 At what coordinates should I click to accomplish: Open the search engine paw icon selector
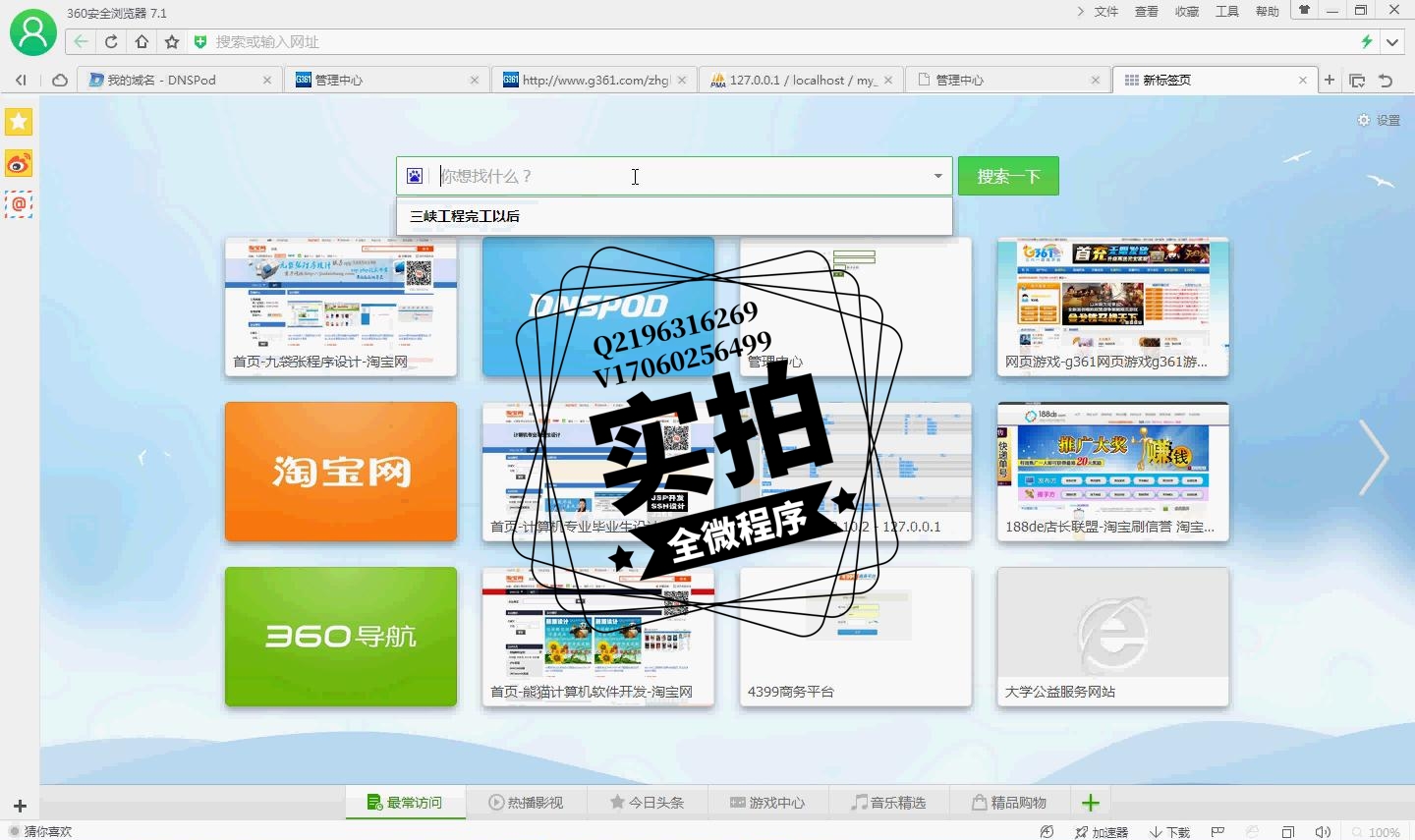coord(415,176)
